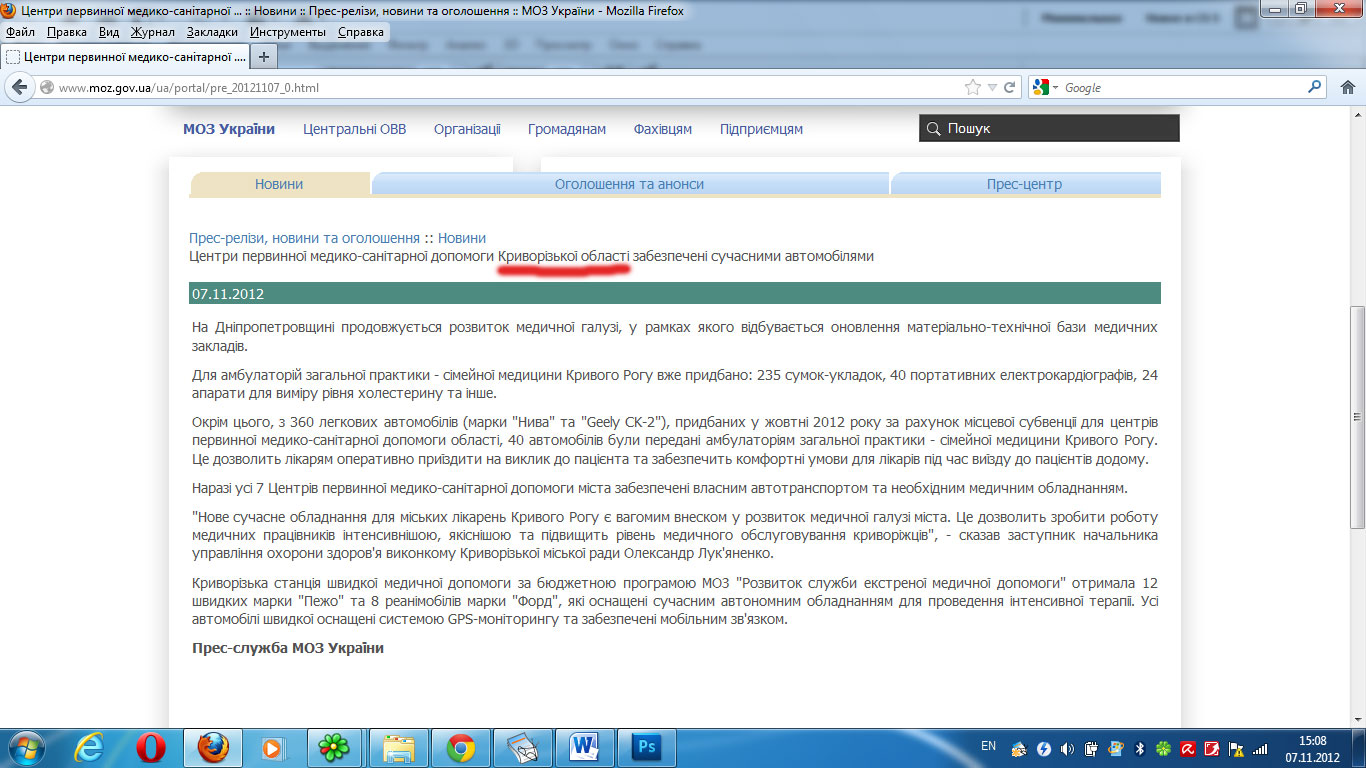The width and height of the screenshot is (1366, 768).
Task: Switch to the Прес-центр tab
Action: (x=1024, y=184)
